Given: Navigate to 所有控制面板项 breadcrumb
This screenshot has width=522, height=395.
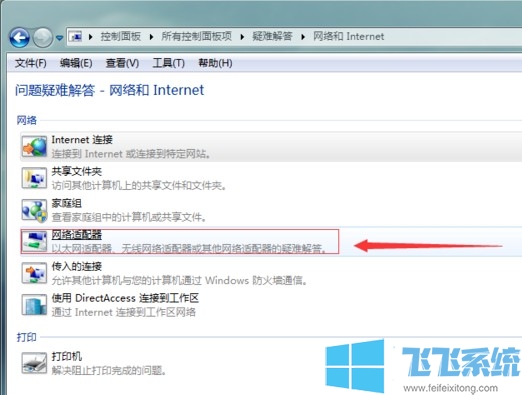Looking at the screenshot, I should [x=196, y=36].
